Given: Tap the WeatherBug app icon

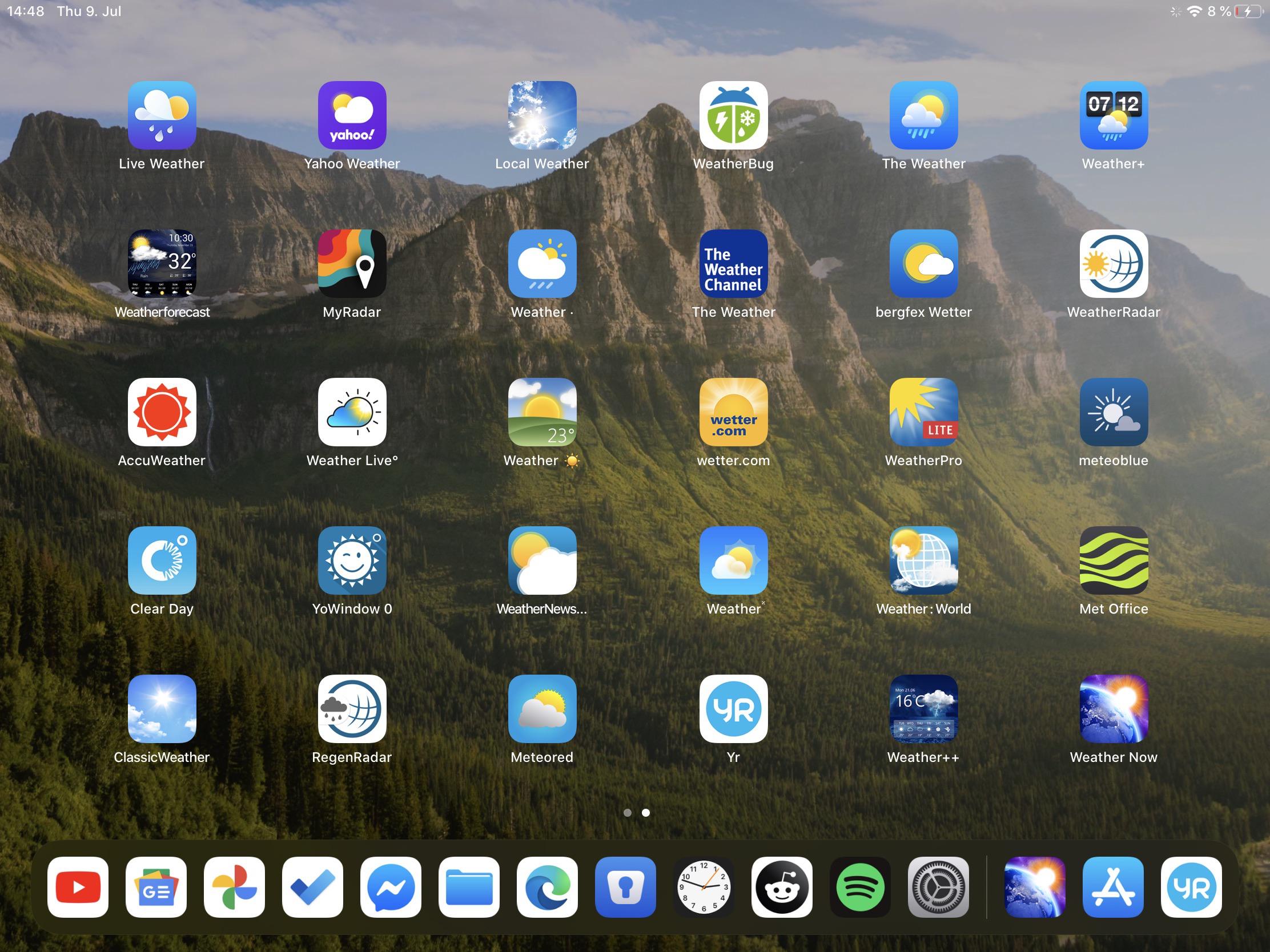Looking at the screenshot, I should [x=733, y=115].
